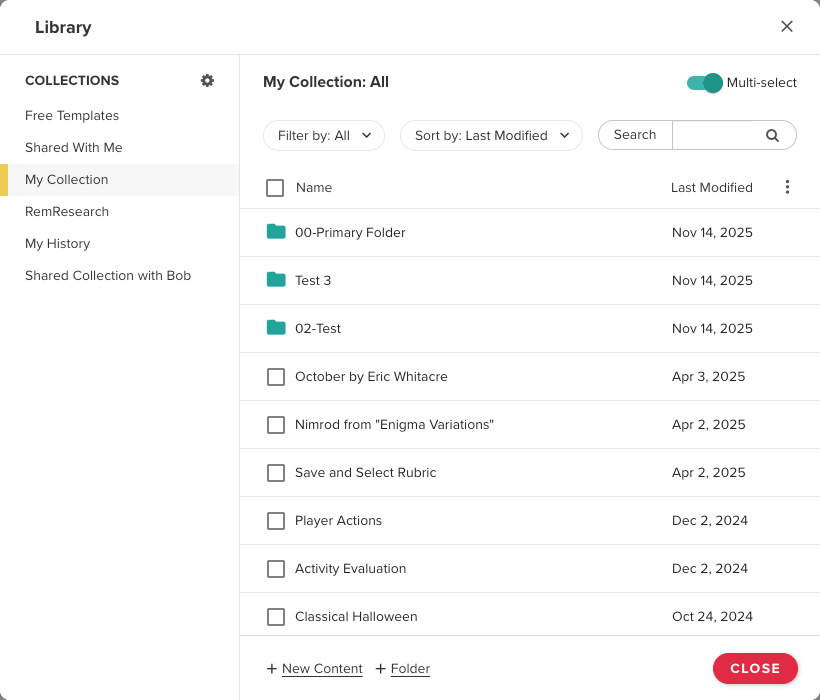
Task: Turn off the Multi-select toggle
Action: pos(705,83)
